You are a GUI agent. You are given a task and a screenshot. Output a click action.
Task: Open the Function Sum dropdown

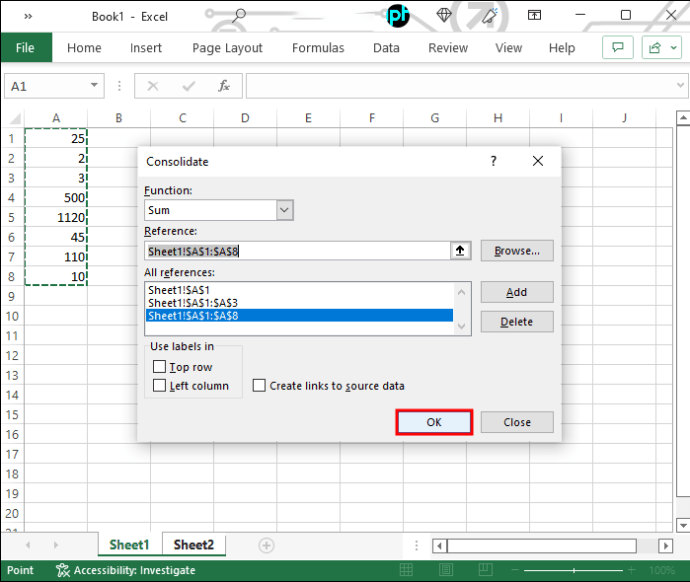pyautogui.click(x=284, y=210)
